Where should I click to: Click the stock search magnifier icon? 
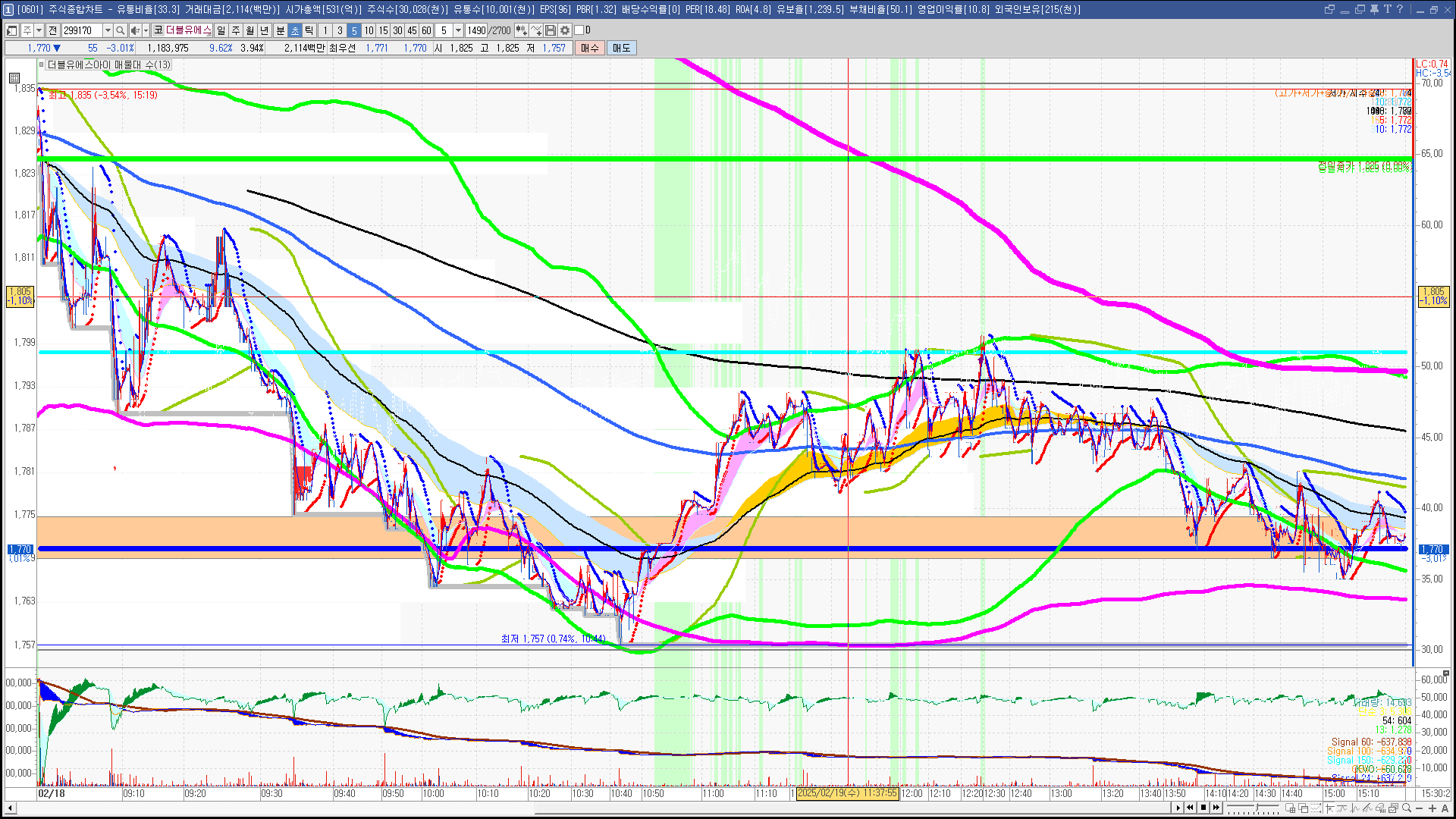click(x=120, y=30)
